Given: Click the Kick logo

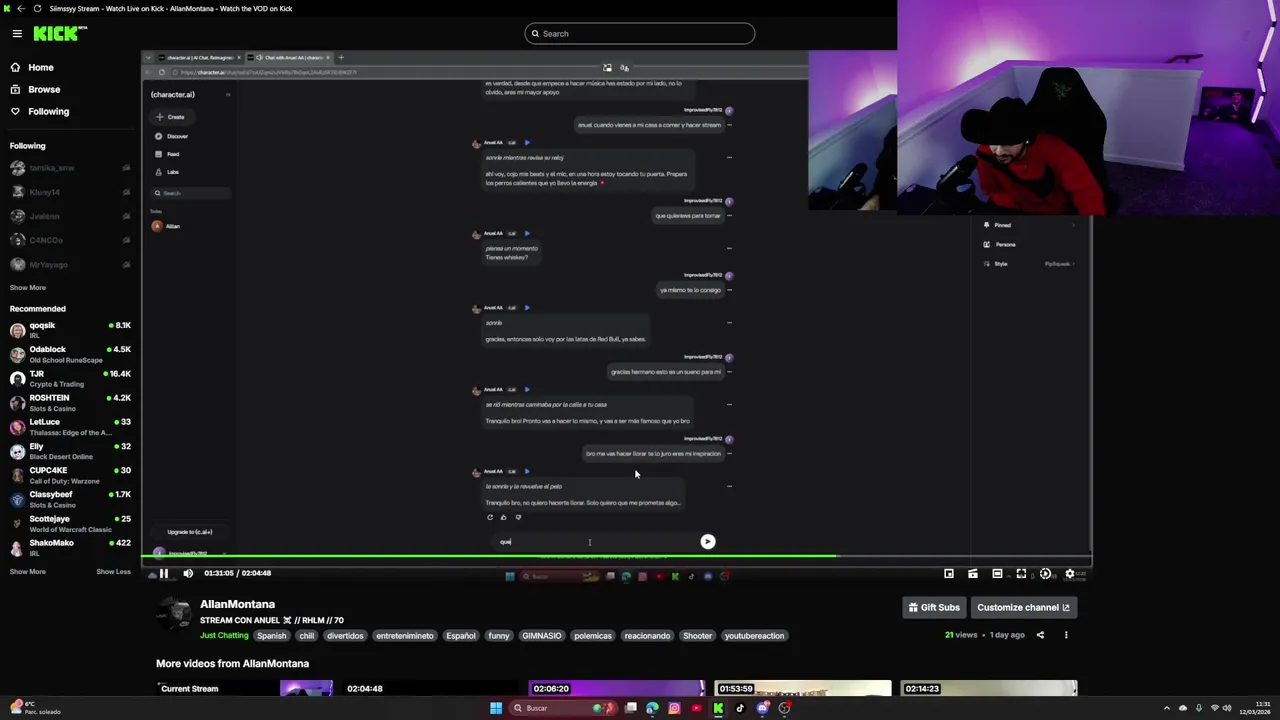Looking at the screenshot, I should point(60,33).
